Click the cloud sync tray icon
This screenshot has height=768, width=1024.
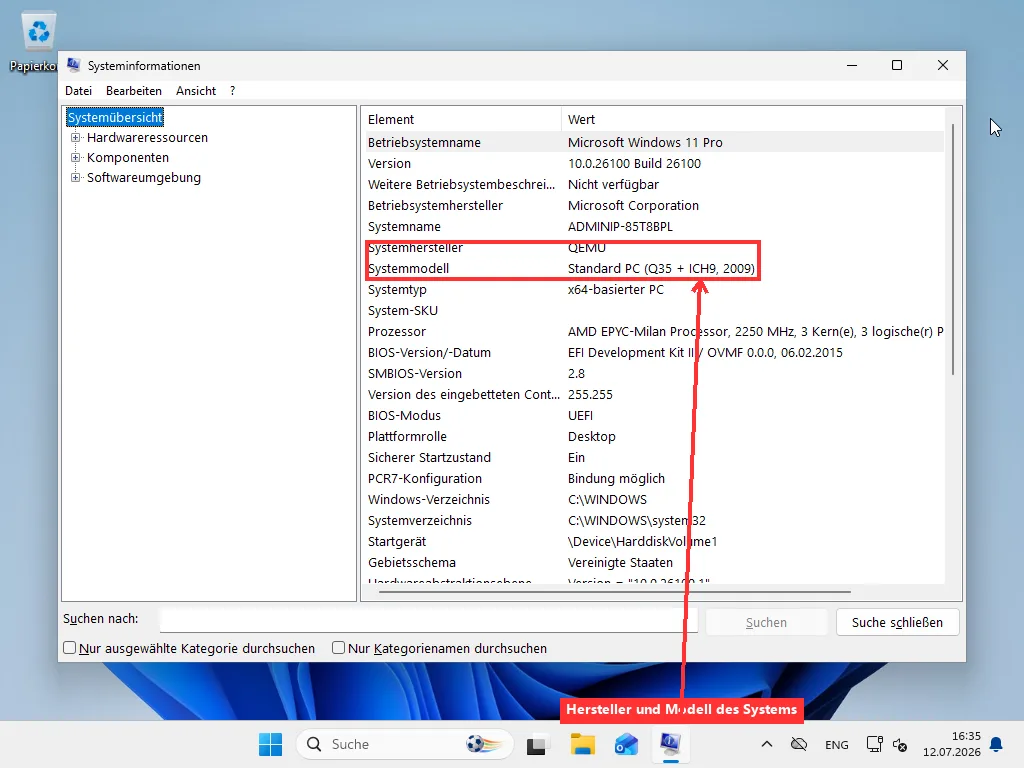click(x=799, y=744)
